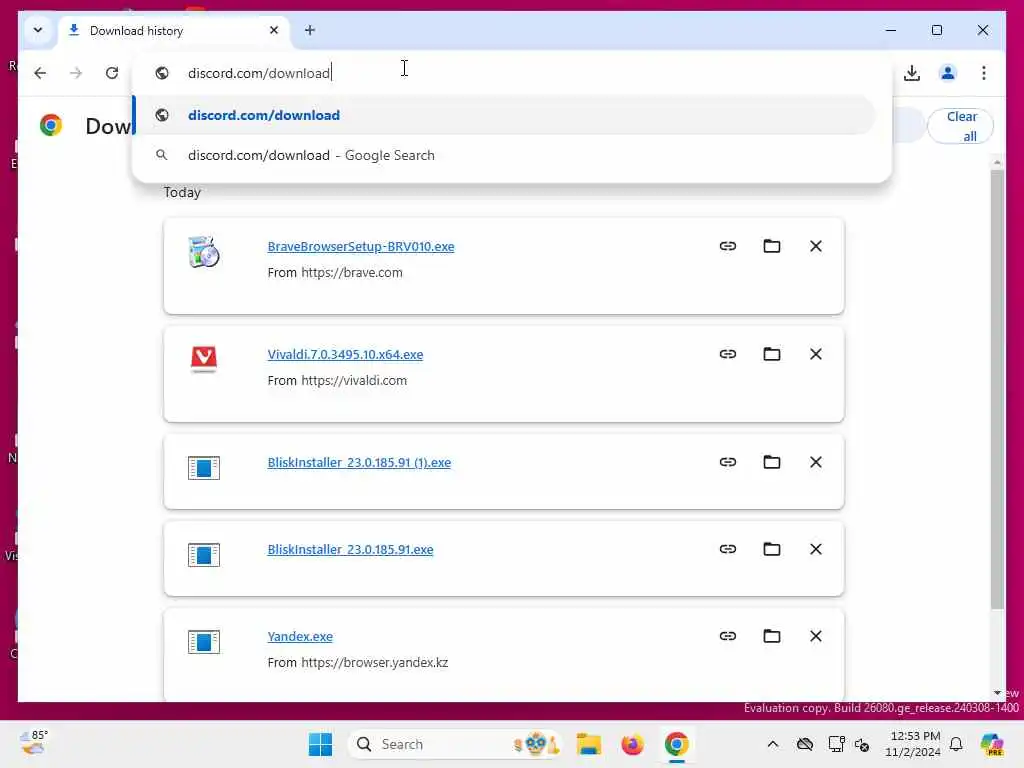Open Chrome three-dot menu
The width and height of the screenshot is (1024, 768).
click(x=984, y=72)
